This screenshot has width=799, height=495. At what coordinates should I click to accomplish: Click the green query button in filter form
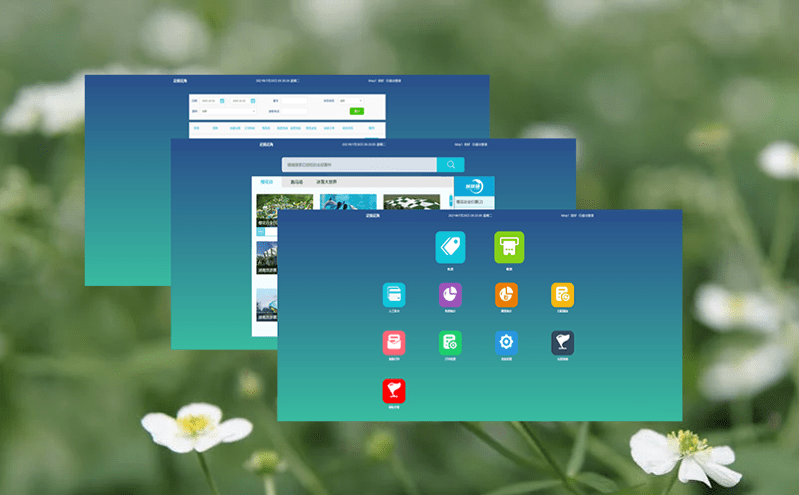pos(357,111)
